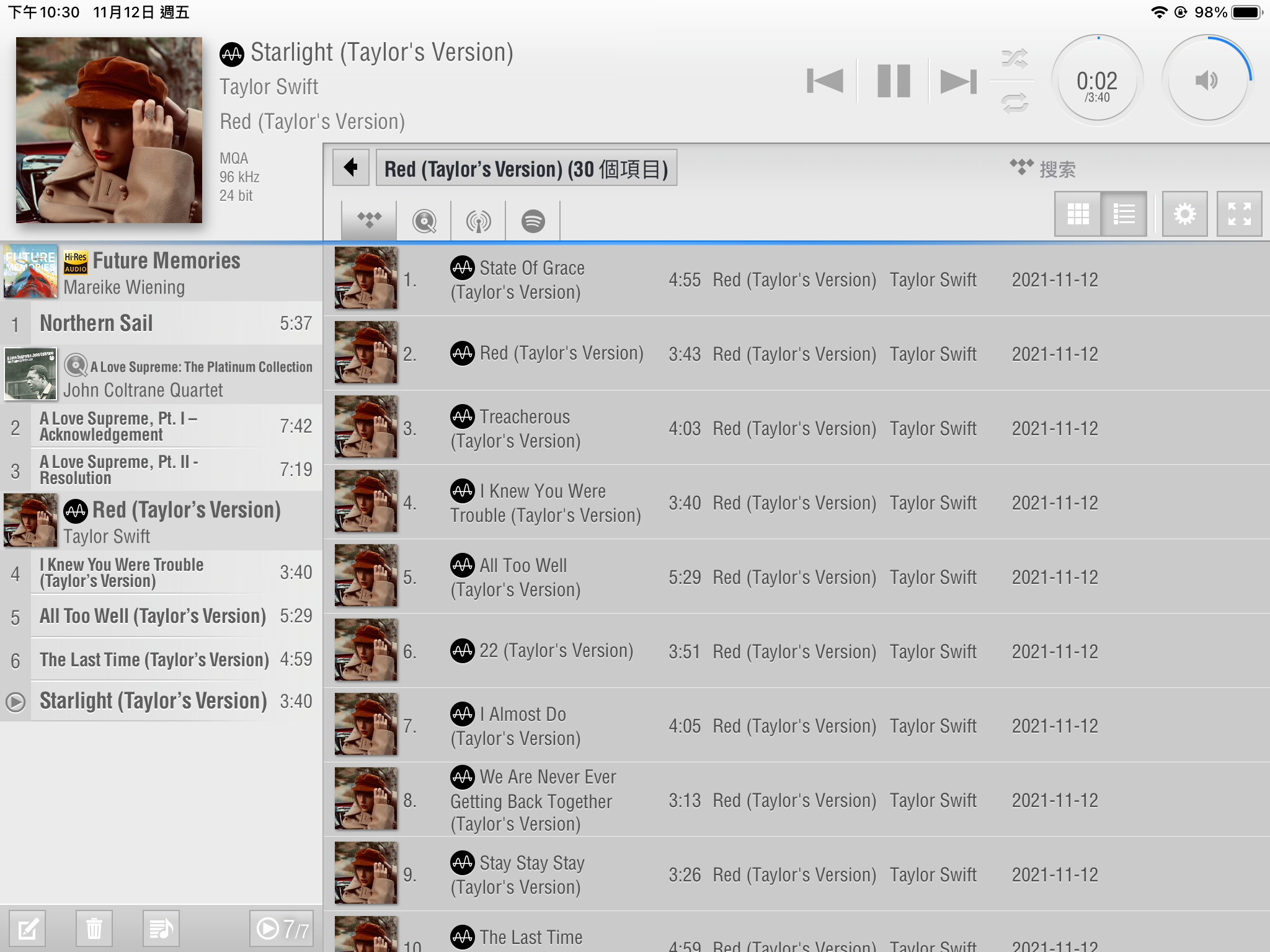Switch to grid view
This screenshot has height=952, width=1270.
click(x=1078, y=214)
